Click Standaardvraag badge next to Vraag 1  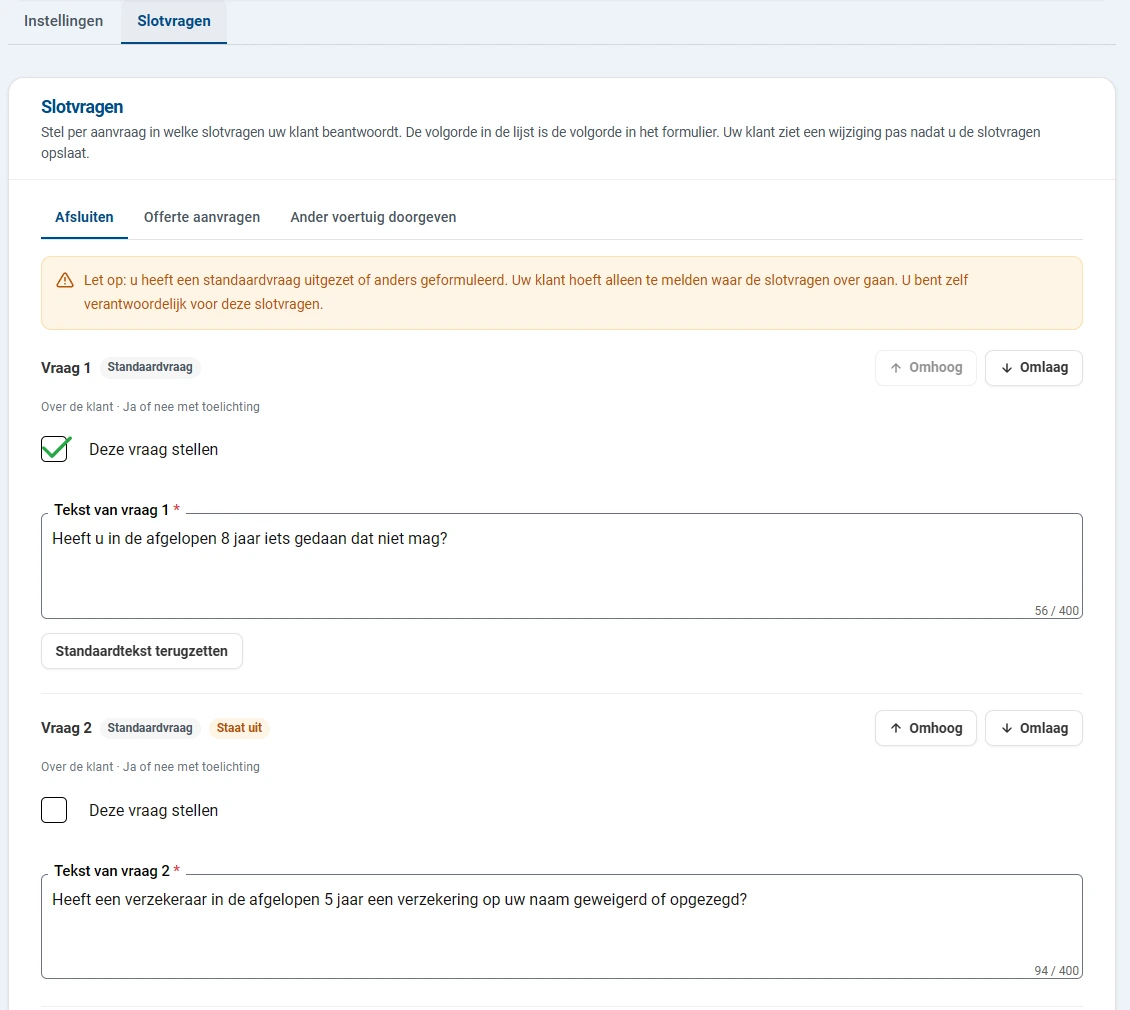coord(150,367)
